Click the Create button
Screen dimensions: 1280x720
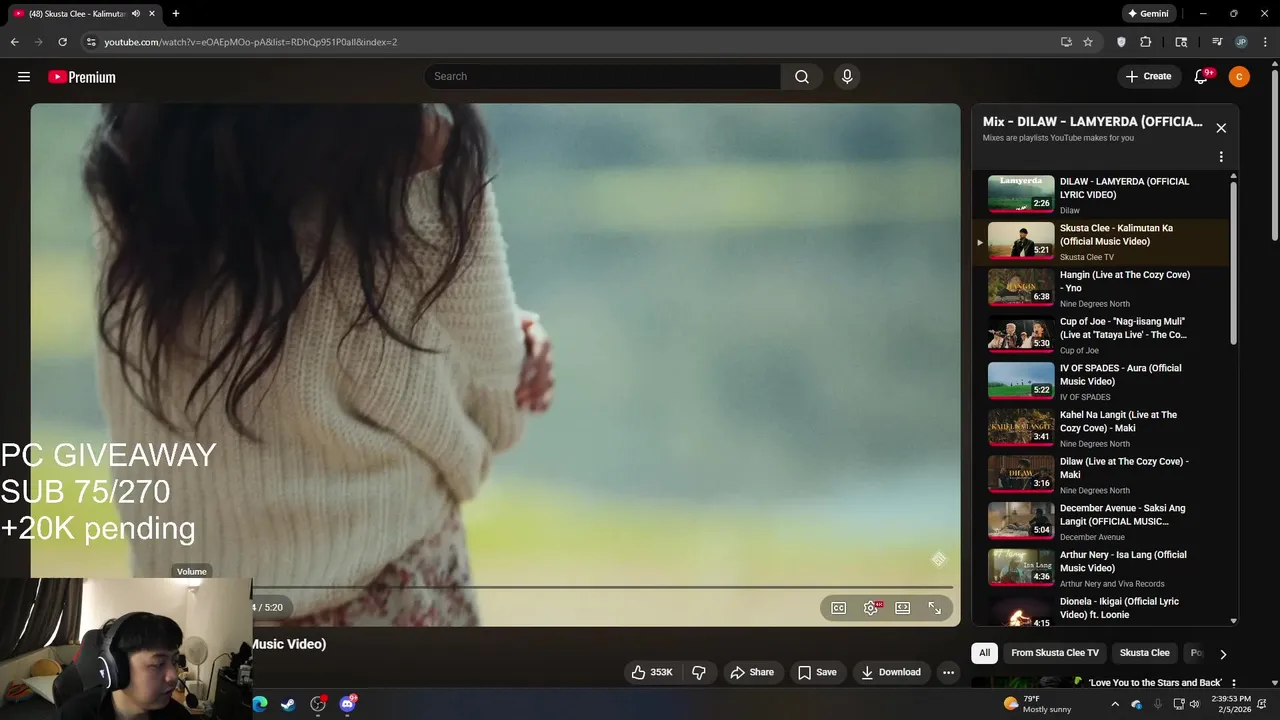(1148, 77)
